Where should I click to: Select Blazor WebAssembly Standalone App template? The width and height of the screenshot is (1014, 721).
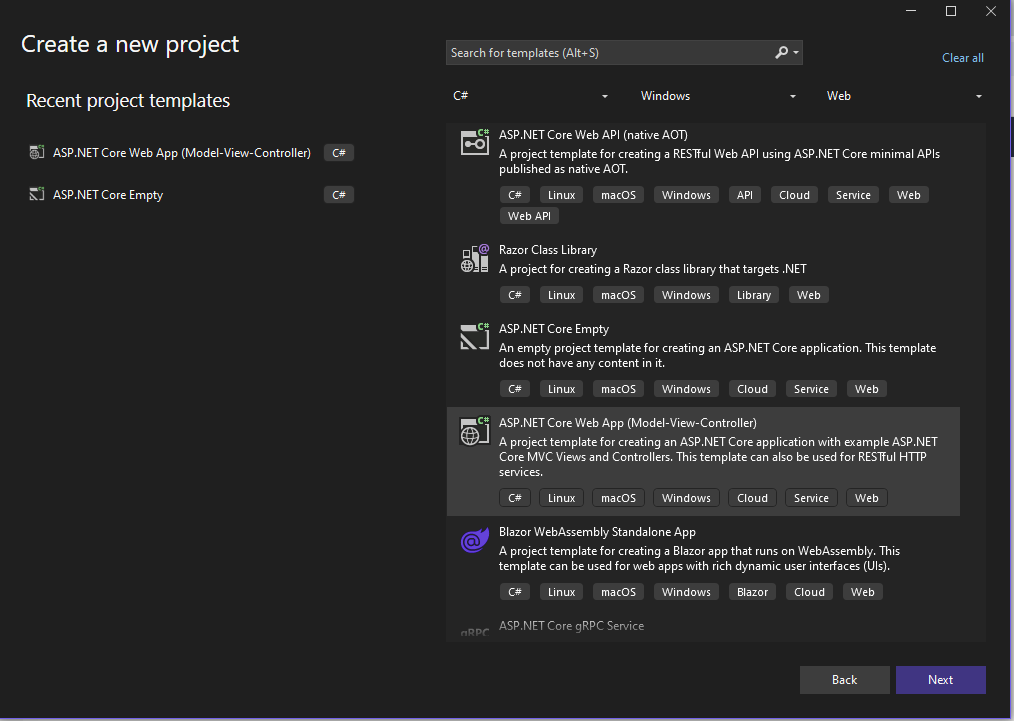coord(597,532)
